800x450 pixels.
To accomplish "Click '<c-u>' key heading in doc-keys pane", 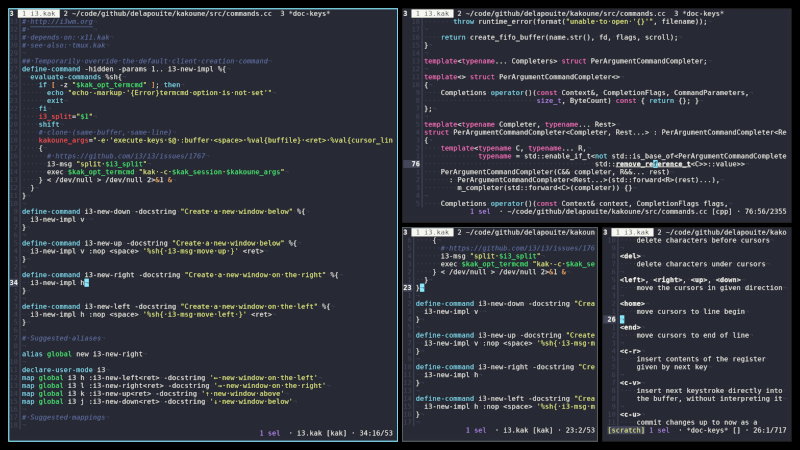I will 630,414.
